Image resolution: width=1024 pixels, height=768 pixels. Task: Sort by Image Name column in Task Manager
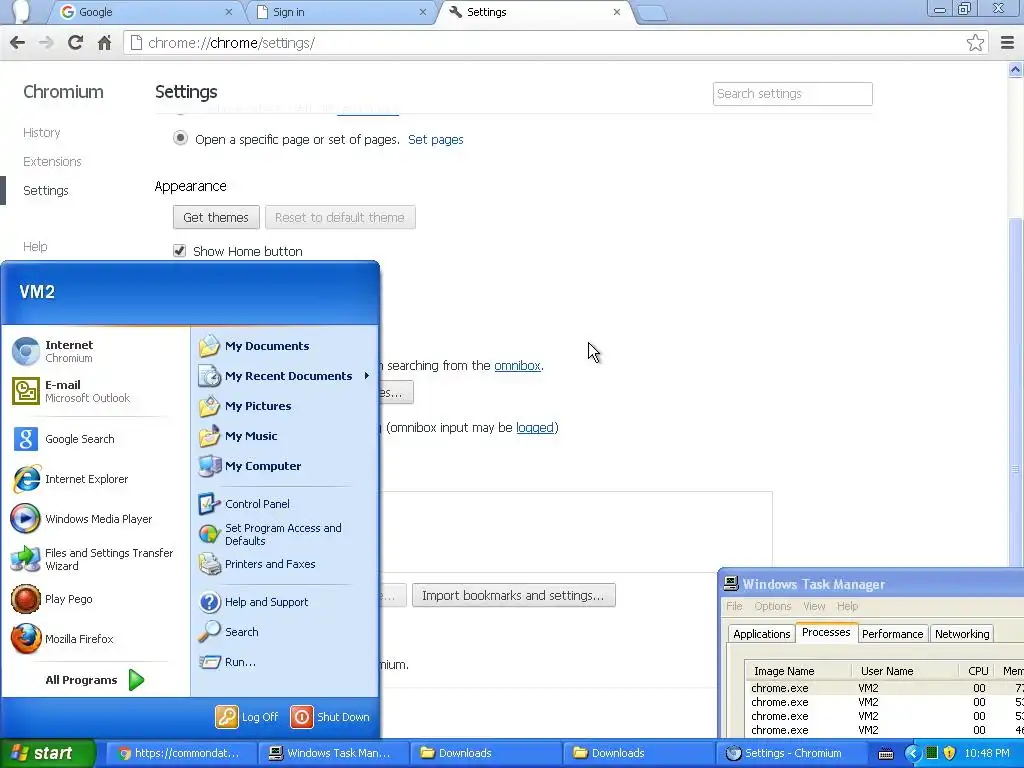797,671
